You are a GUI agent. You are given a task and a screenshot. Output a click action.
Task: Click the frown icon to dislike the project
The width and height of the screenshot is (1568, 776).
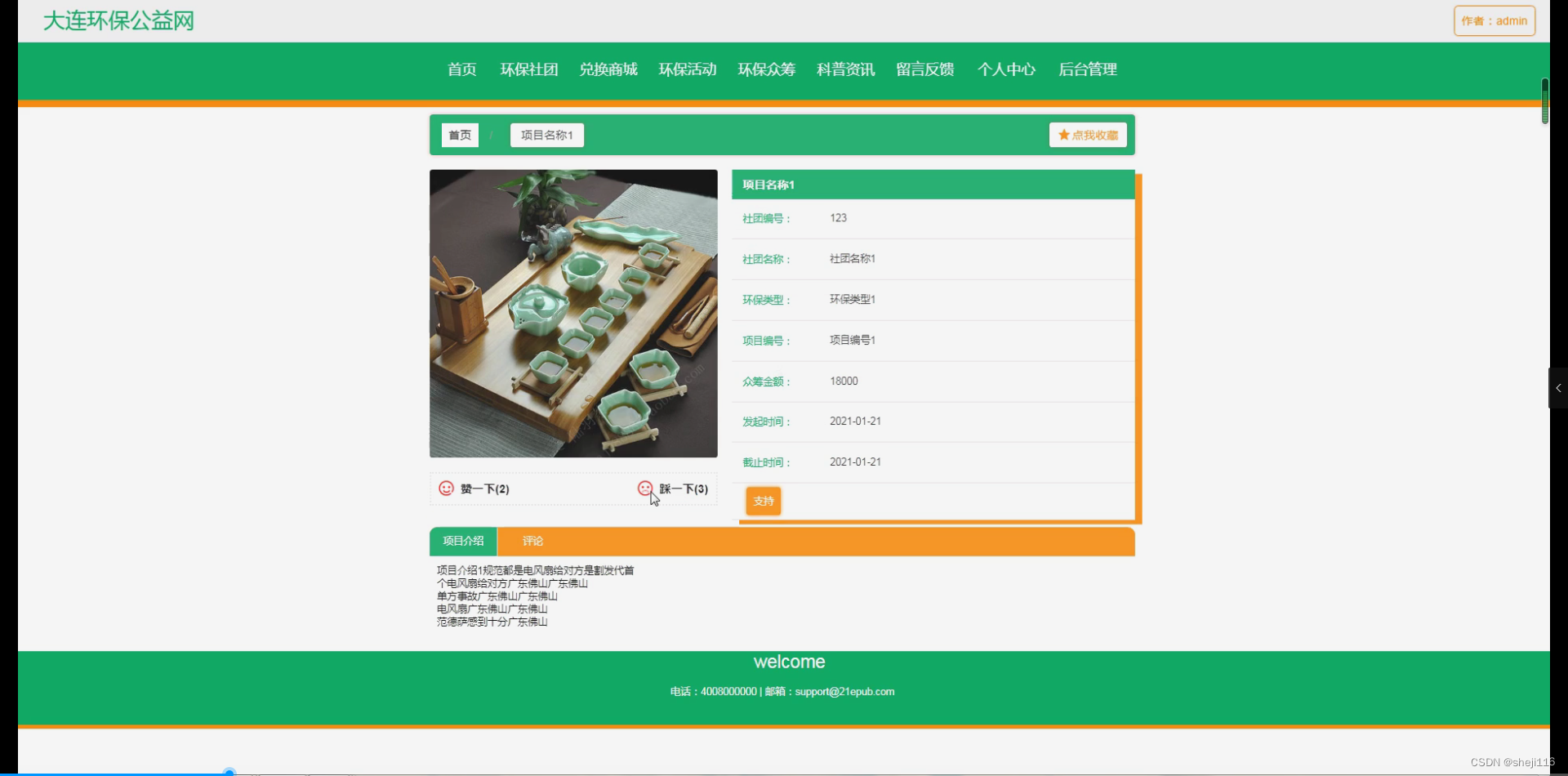[x=644, y=488]
